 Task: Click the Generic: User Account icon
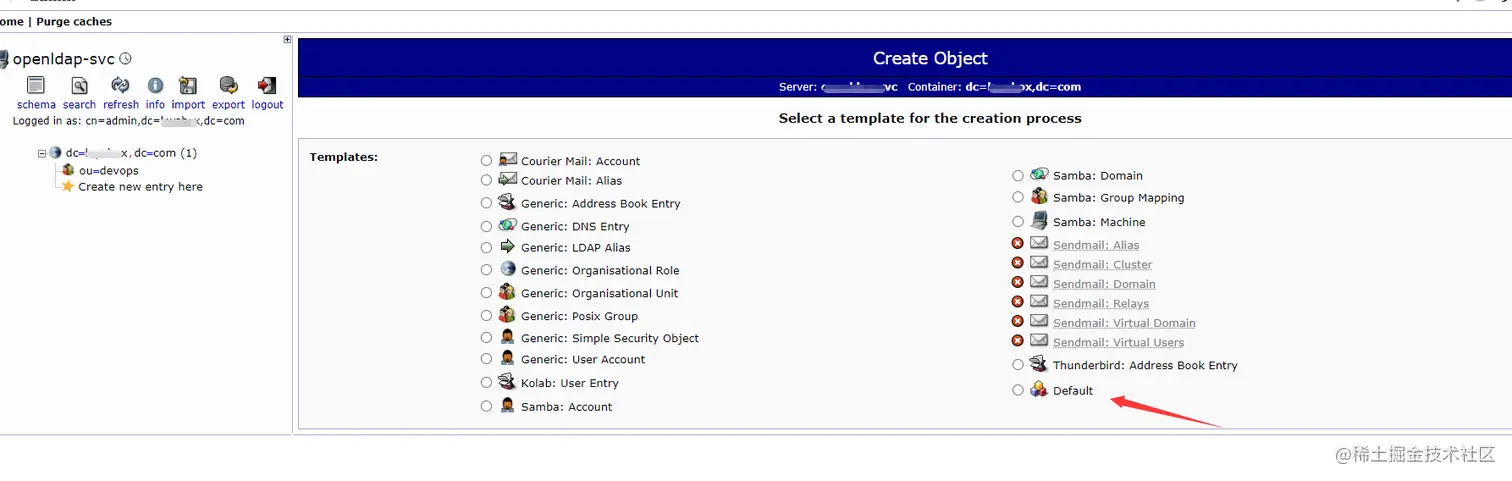click(508, 358)
